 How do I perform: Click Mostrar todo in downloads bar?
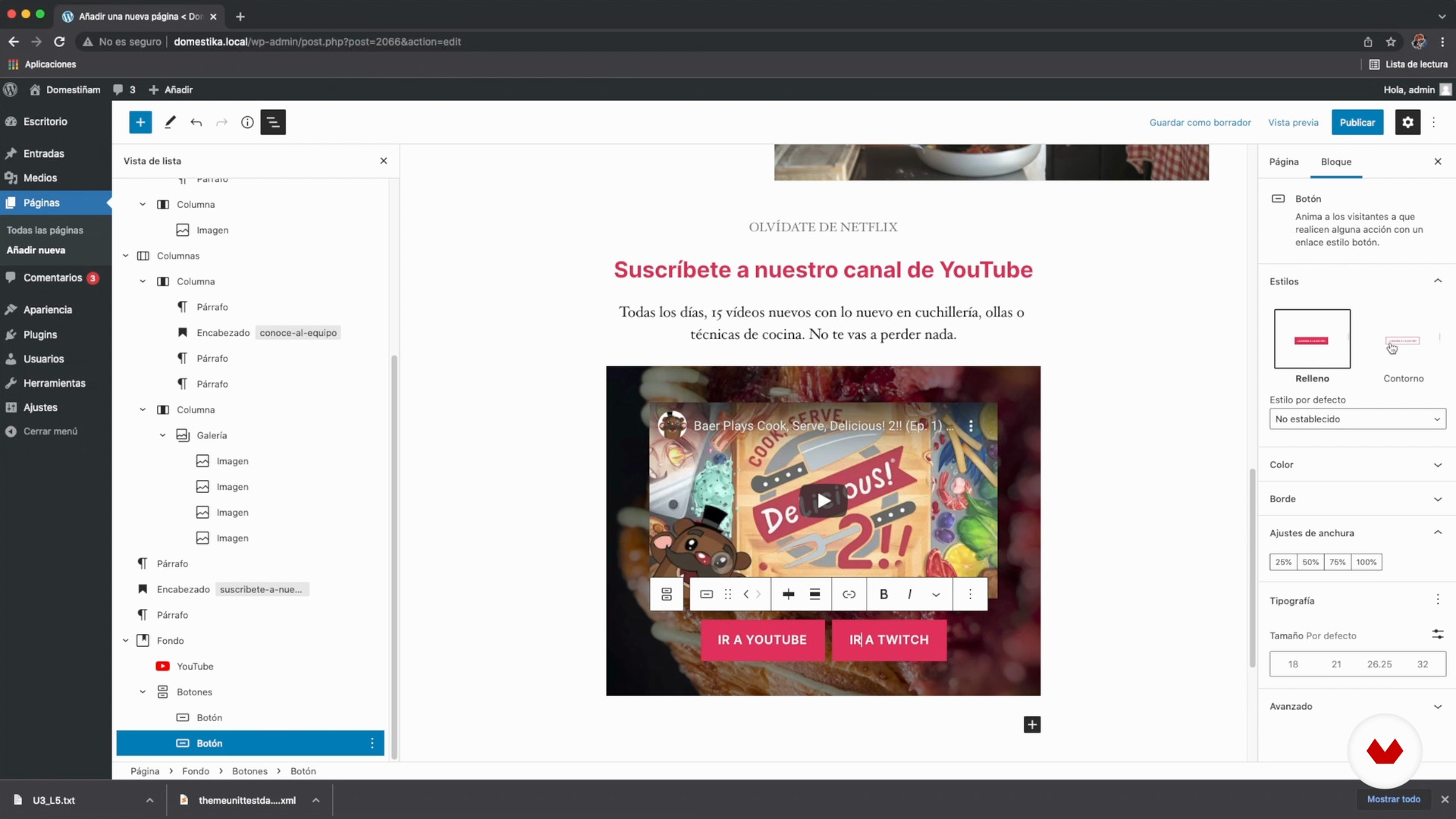click(1394, 799)
